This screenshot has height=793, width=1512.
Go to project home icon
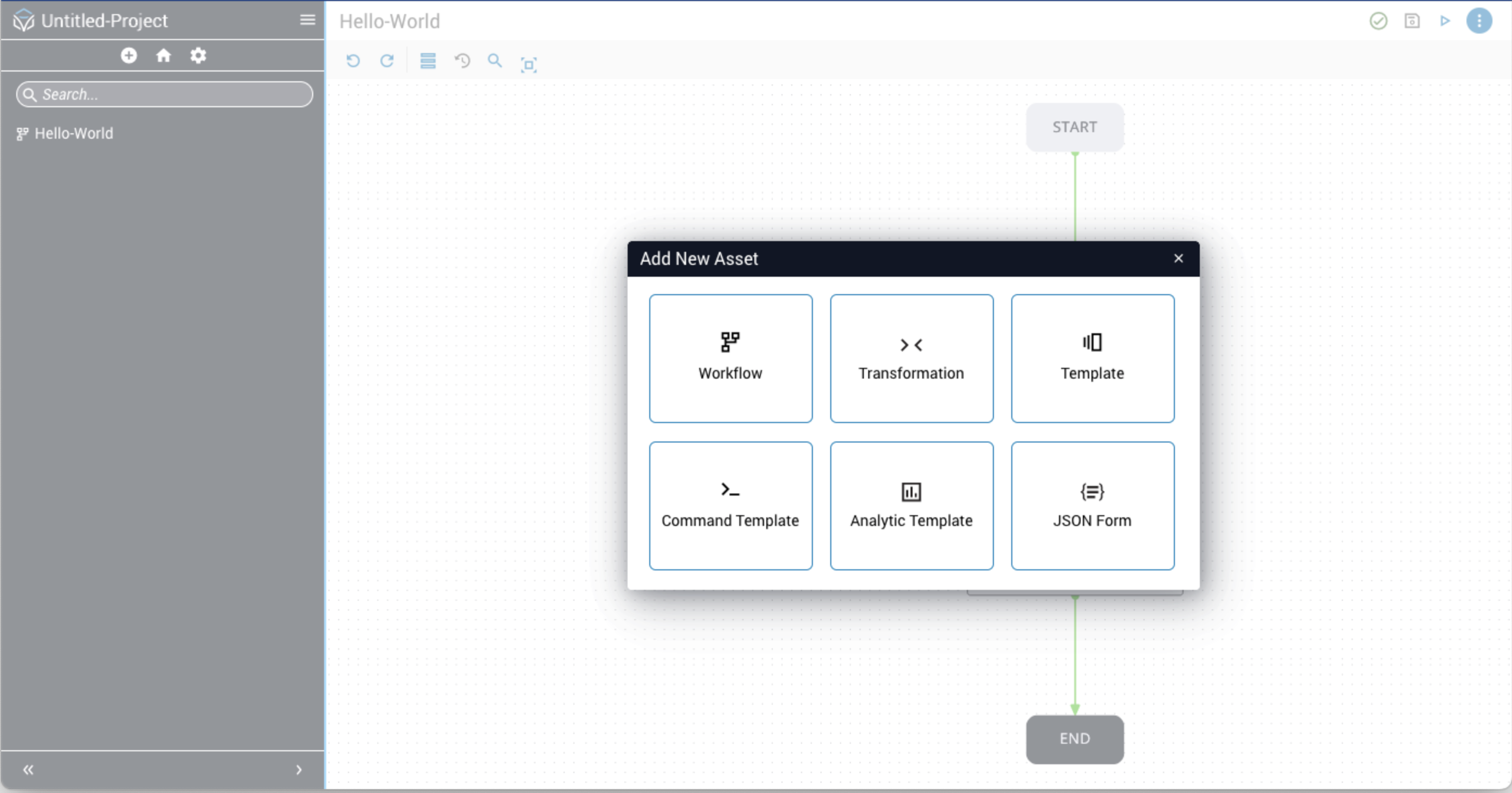tap(163, 56)
